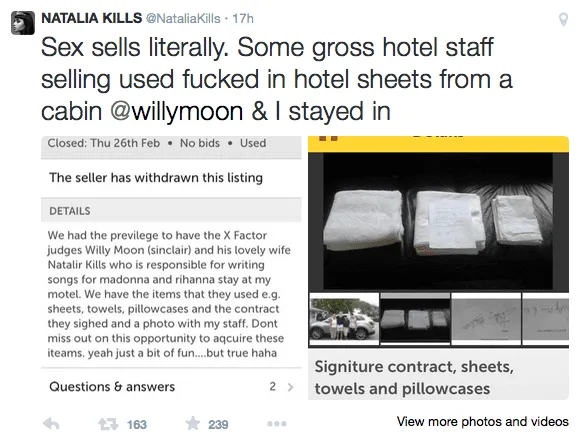Open the large folded sheets photo
The height and width of the screenshot is (443, 580).
click(438, 221)
